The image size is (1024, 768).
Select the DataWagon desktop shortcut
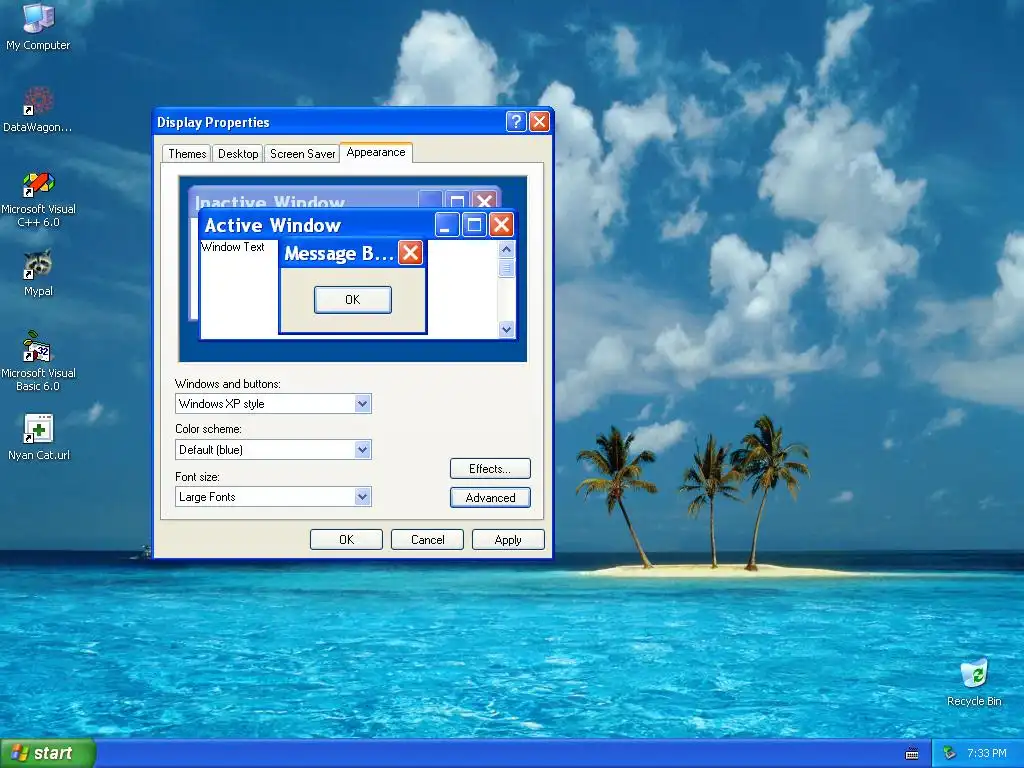pyautogui.click(x=38, y=110)
